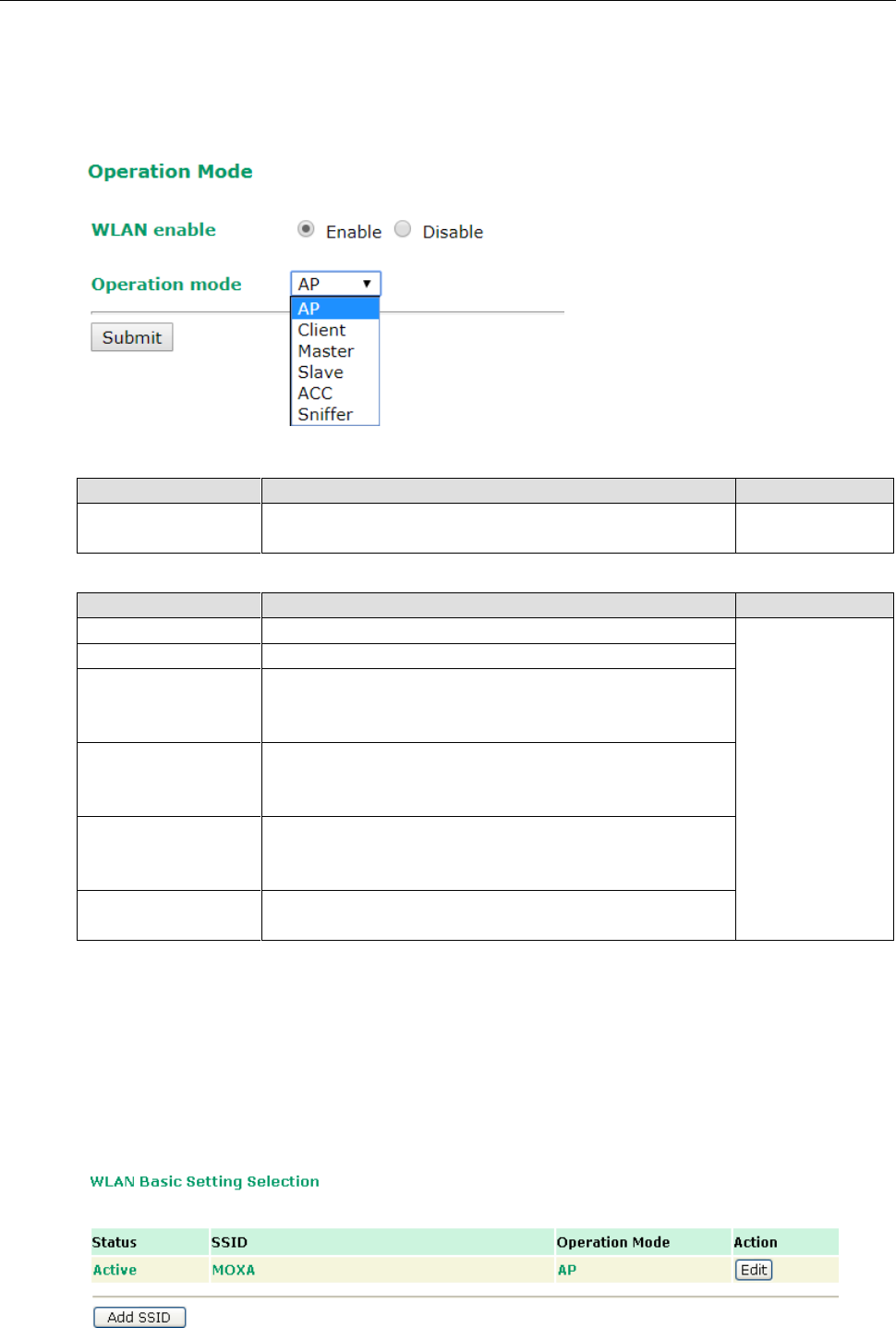896x1328 pixels.
Task: Open the Operation mode dropdown showing AP
Action: pos(335,284)
